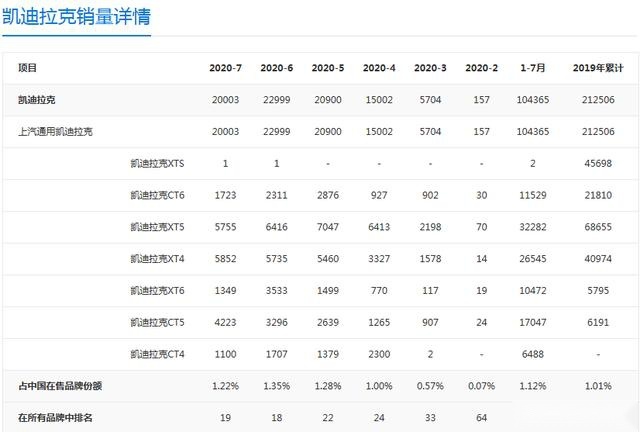Select the 凯迪拉克XT6 model label
This screenshot has width=640, height=432.
[158, 290]
